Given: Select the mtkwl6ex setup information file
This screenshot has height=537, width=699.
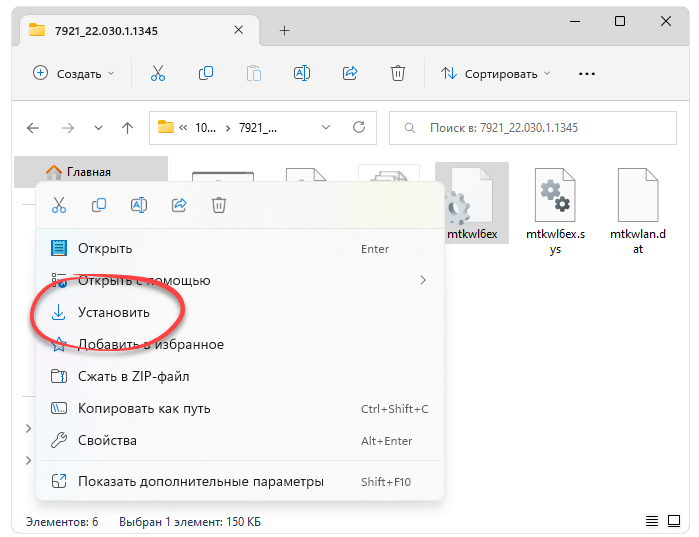Looking at the screenshot, I should [x=472, y=203].
